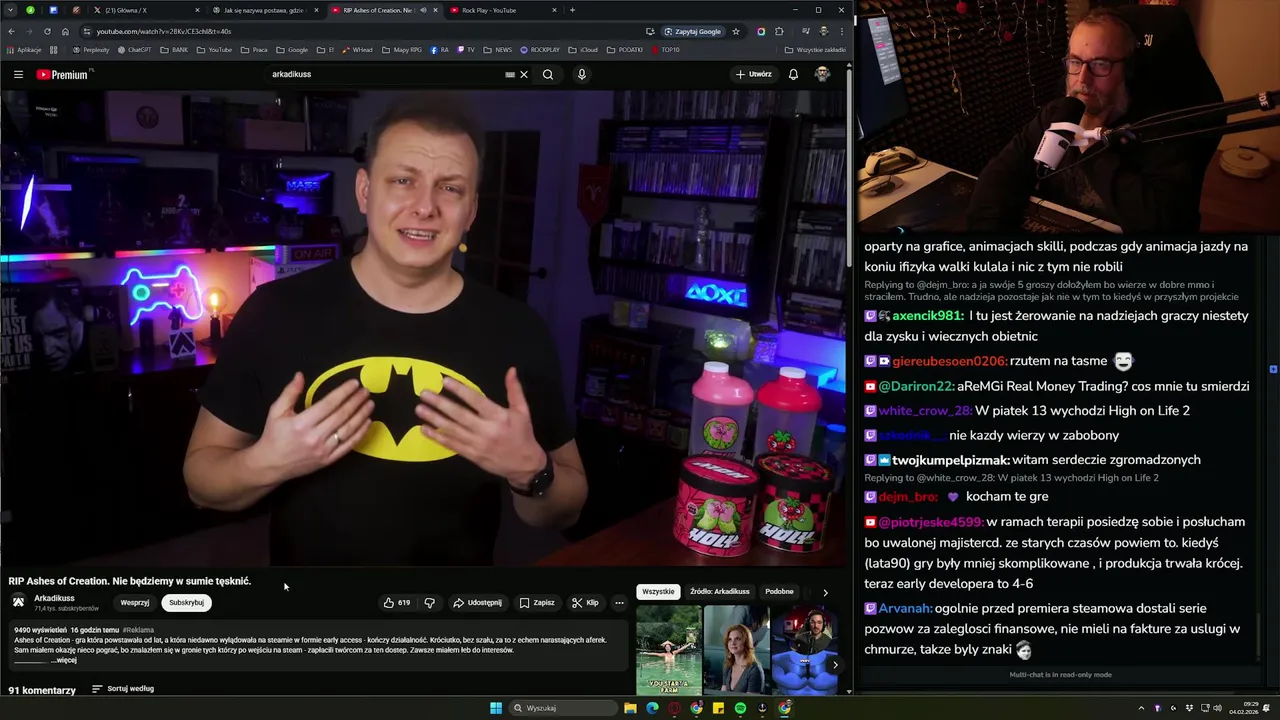Open the Mapy RPG bookmarks folder
The width and height of the screenshot is (1280, 720).
402,49
